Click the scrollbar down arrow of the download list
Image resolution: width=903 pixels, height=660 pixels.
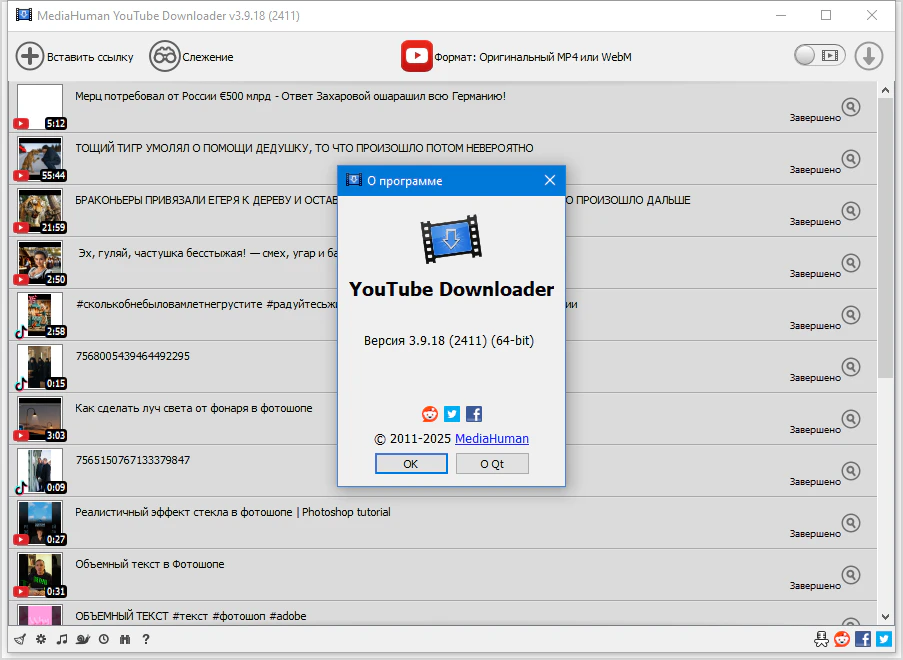(x=885, y=617)
